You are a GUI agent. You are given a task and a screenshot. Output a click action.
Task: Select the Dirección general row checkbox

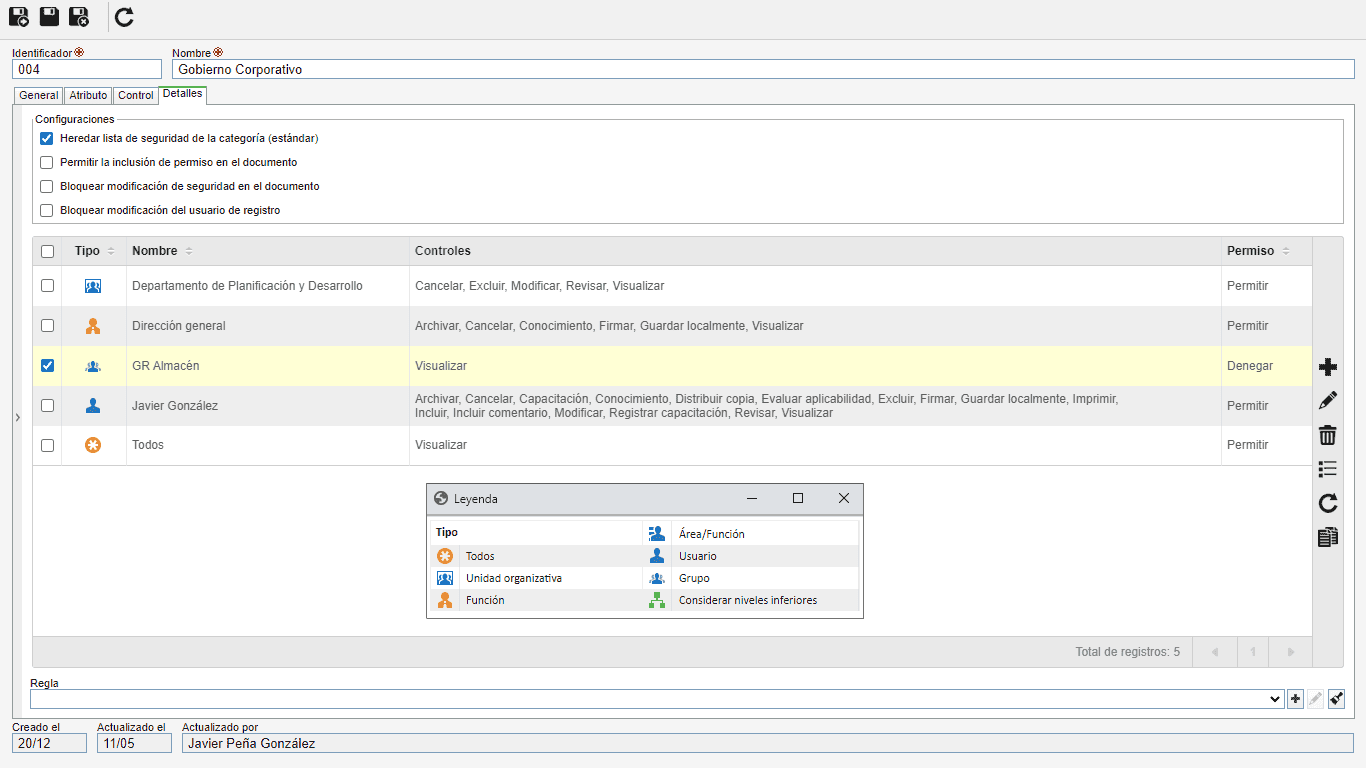[x=47, y=326]
